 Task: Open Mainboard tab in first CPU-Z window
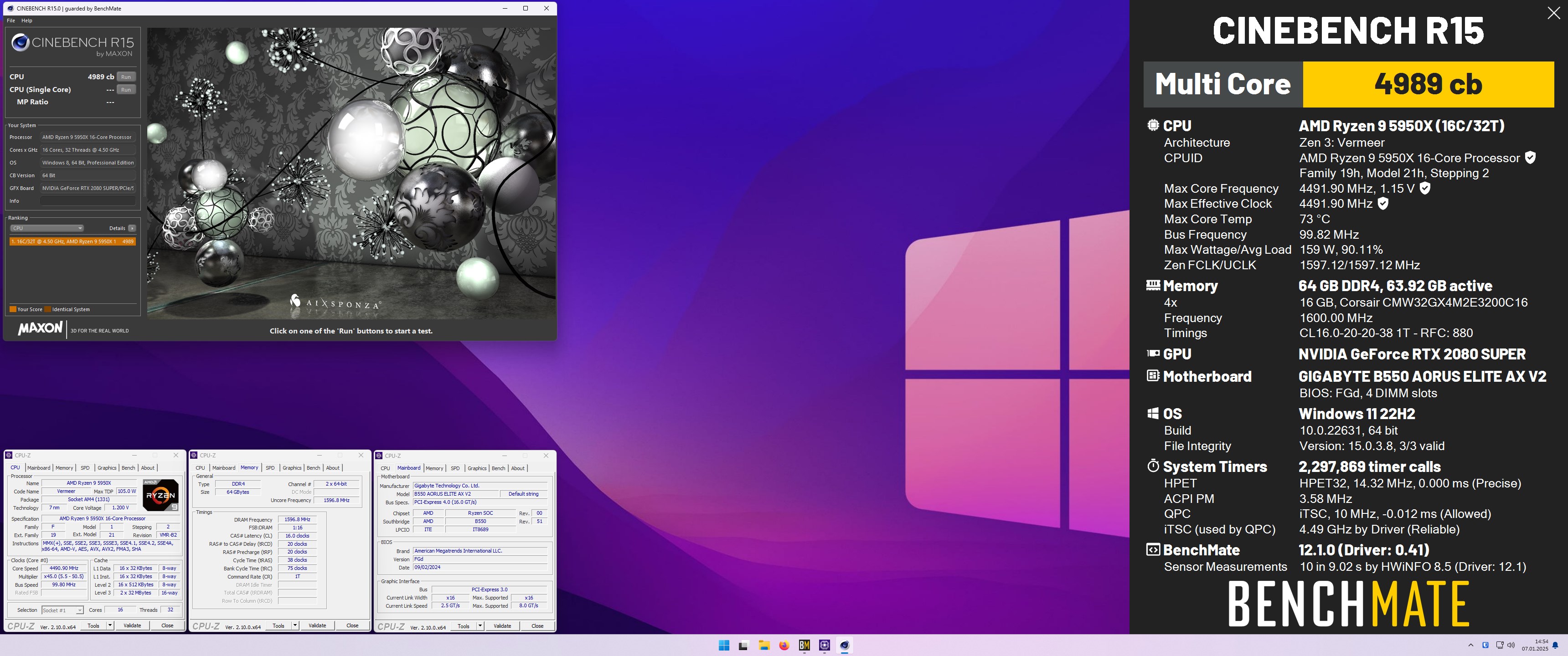(x=39, y=467)
